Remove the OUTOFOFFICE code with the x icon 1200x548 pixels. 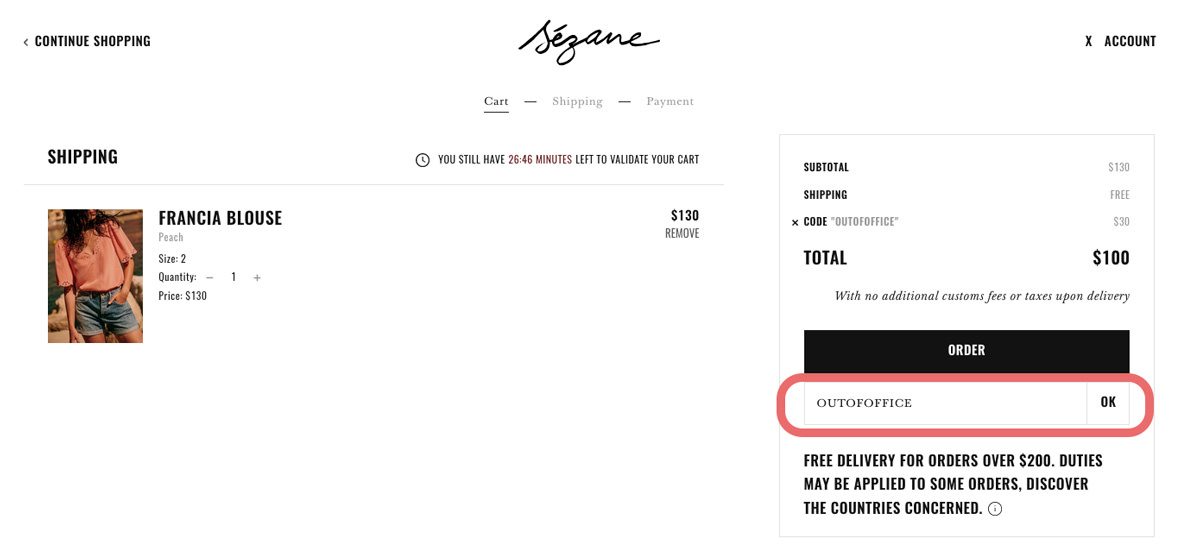(x=795, y=222)
